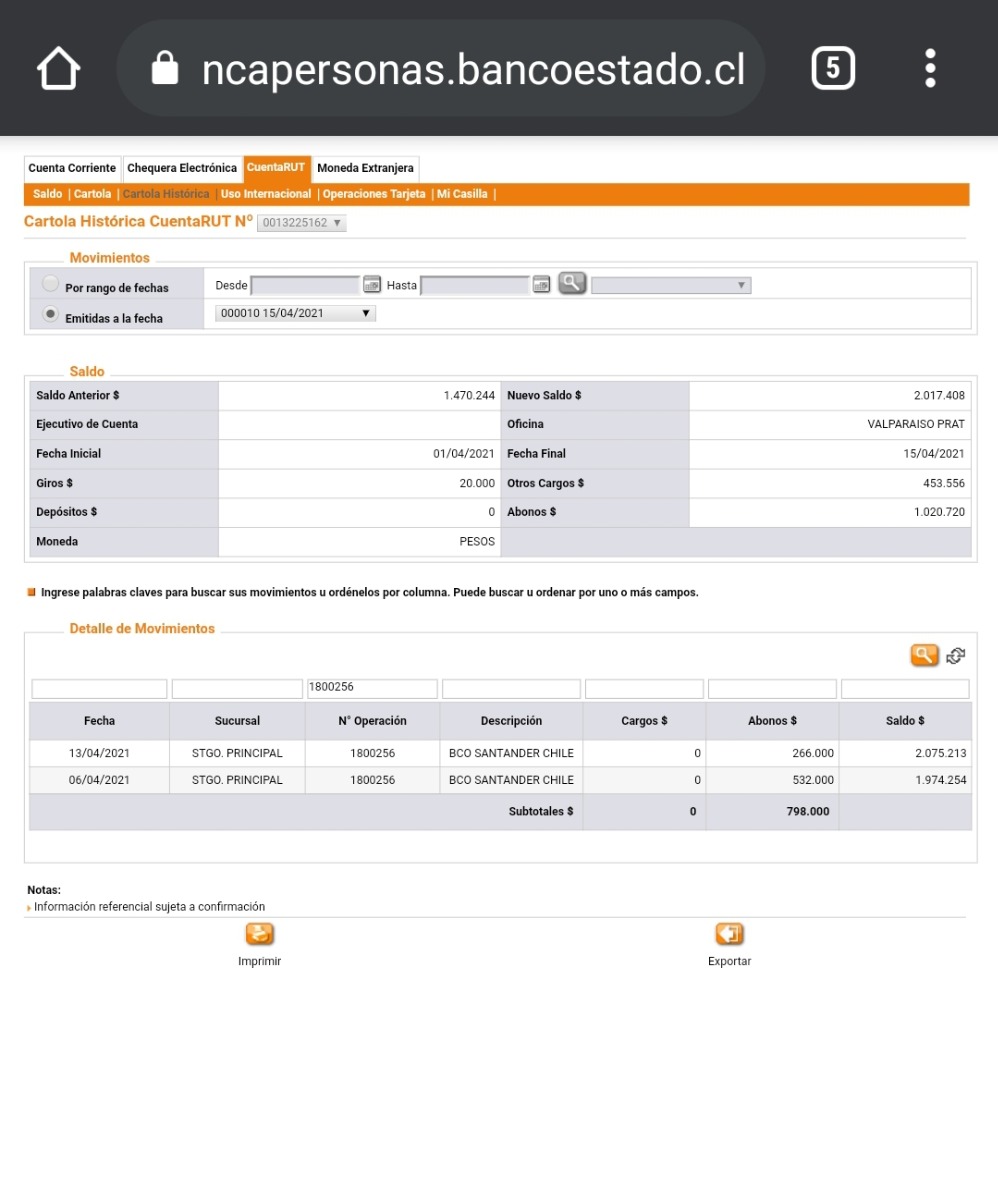Switch to the Chequera Electrónica tab
Viewport: 998px width, 1200px height.
click(x=182, y=168)
